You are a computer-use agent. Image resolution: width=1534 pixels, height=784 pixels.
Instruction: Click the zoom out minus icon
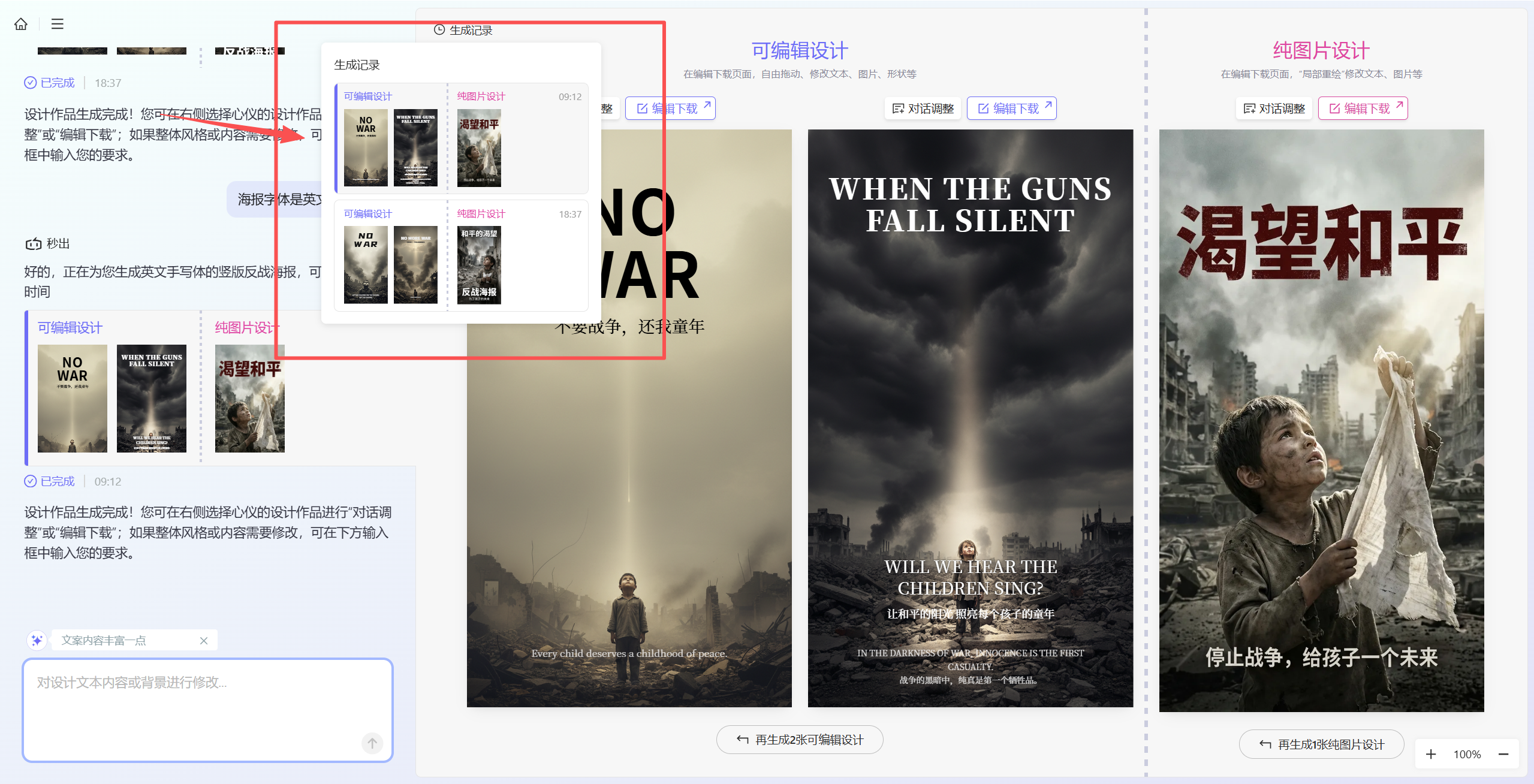pos(1503,754)
